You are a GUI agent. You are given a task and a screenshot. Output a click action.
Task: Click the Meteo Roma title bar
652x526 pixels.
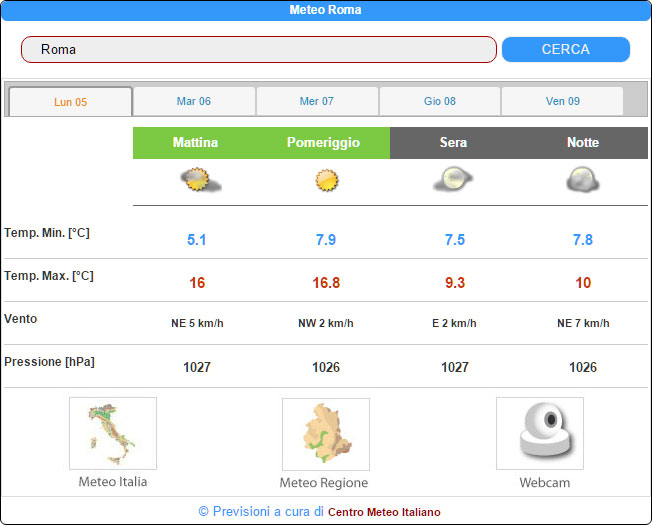pyautogui.click(x=326, y=10)
